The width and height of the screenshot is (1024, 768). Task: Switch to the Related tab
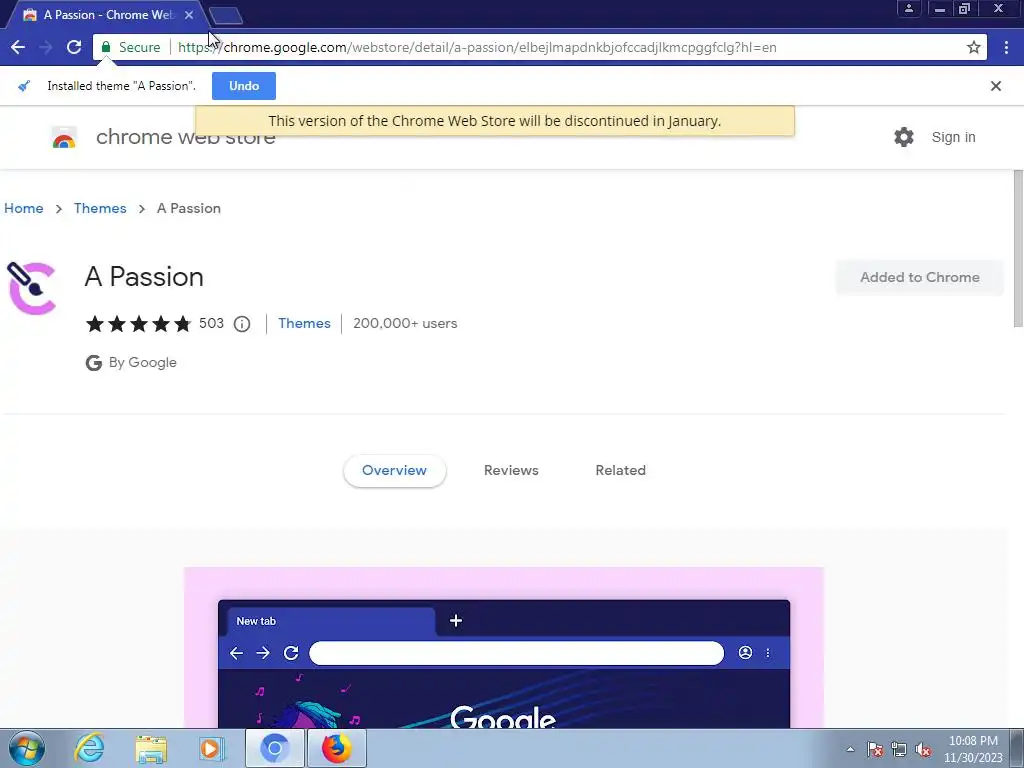click(620, 470)
